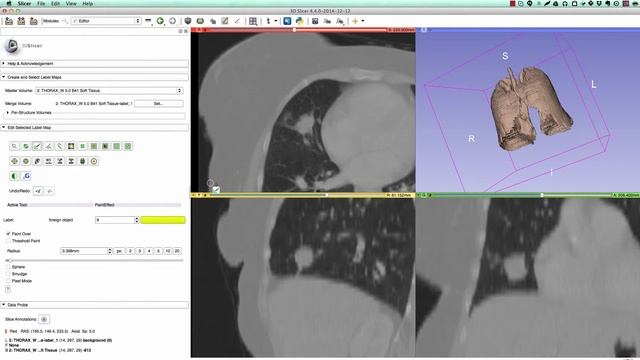Image resolution: width=640 pixels, height=360 pixels.
Task: Select the blue G effect icon
Action: tap(27, 176)
